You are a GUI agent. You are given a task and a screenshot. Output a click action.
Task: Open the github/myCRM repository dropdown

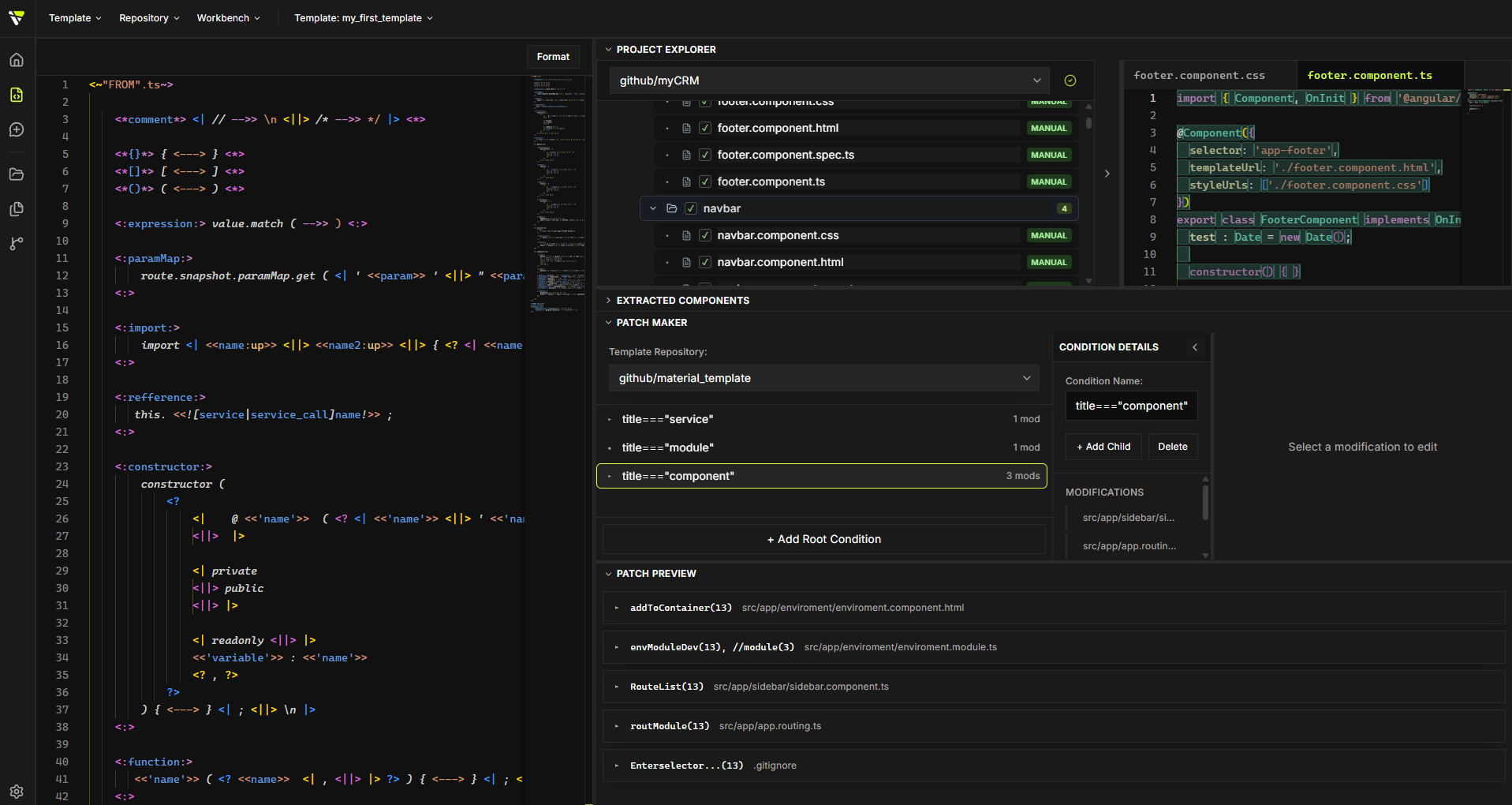click(x=829, y=80)
